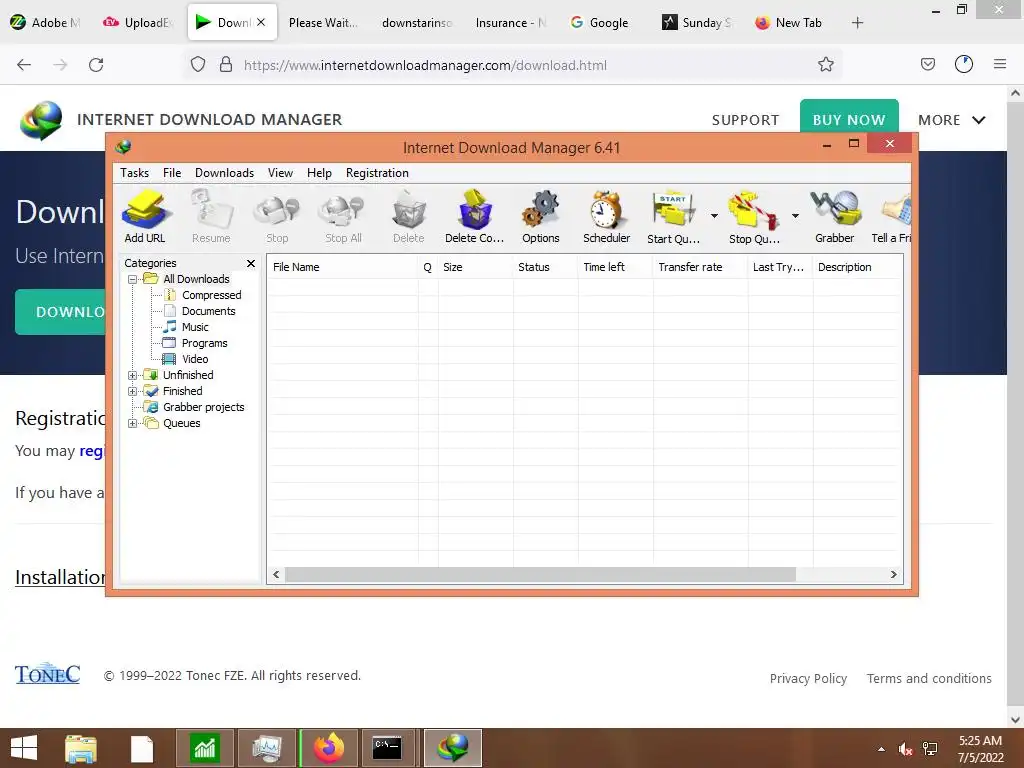Switch to Sunday browser tab
Screen dimensions: 1024x768
pyautogui.click(x=697, y=23)
